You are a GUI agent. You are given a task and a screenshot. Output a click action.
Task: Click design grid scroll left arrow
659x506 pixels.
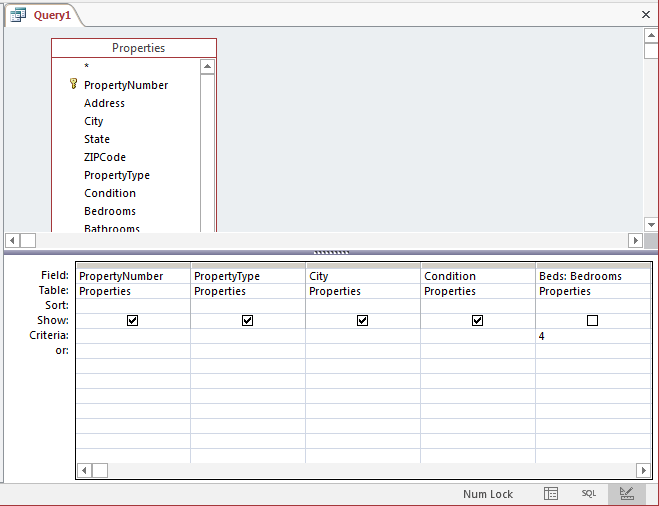pos(84,470)
